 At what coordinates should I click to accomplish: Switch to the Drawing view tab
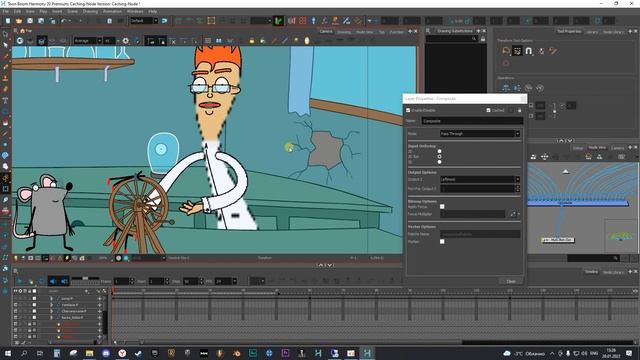tap(344, 32)
